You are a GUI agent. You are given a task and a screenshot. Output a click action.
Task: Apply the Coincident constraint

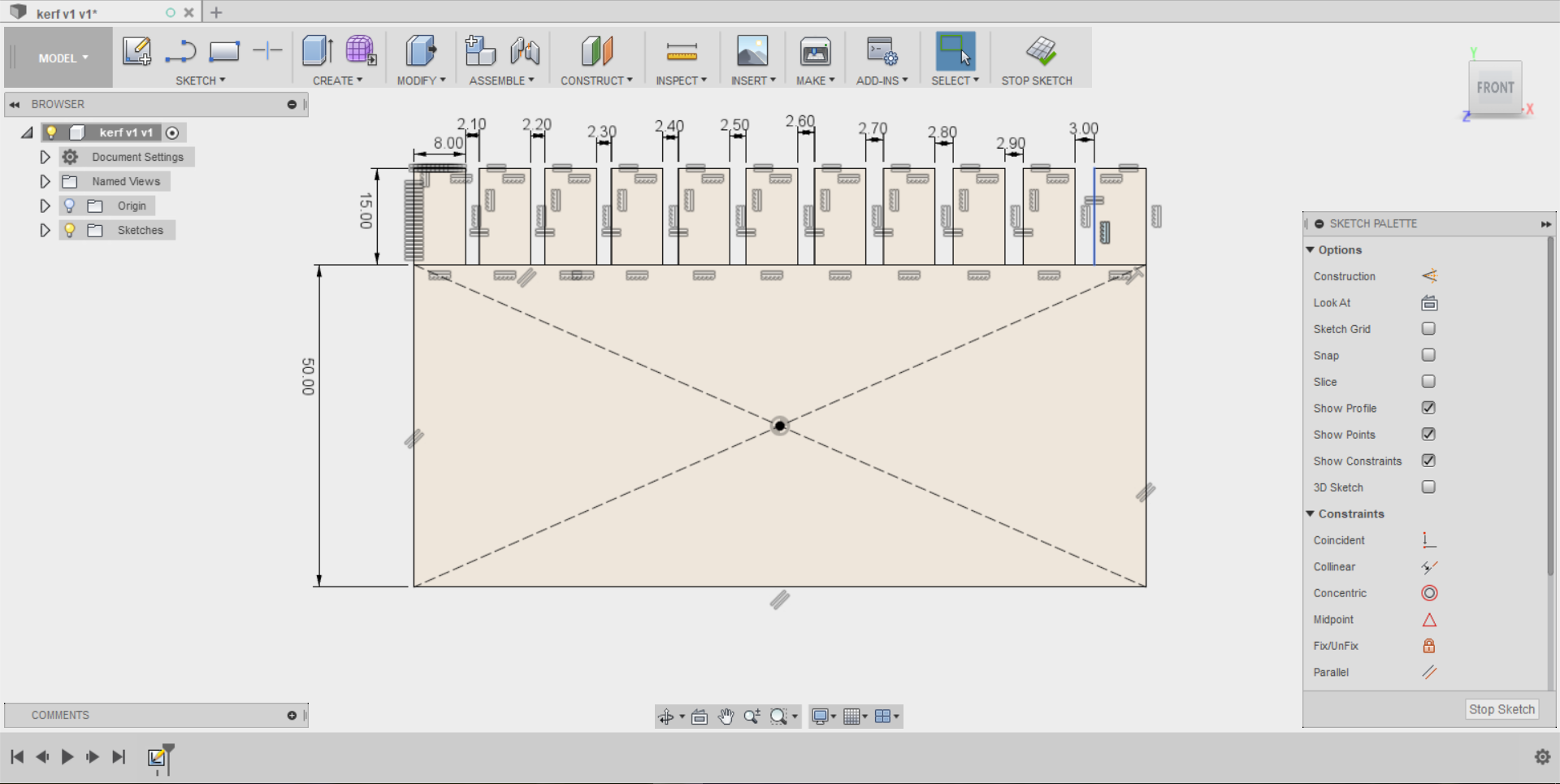click(x=1429, y=540)
